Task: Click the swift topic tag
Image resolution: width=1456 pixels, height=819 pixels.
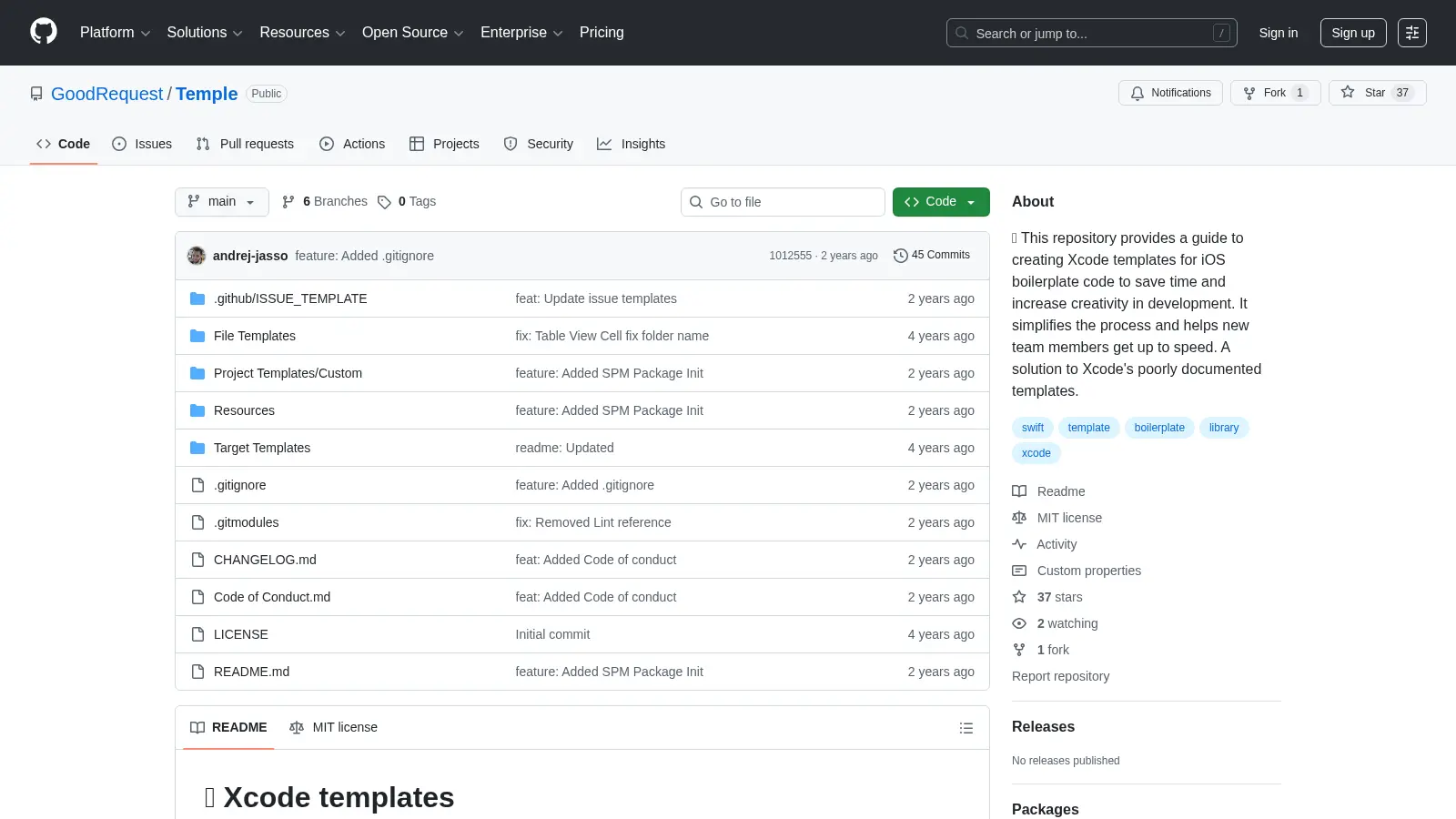Action: point(1033,428)
